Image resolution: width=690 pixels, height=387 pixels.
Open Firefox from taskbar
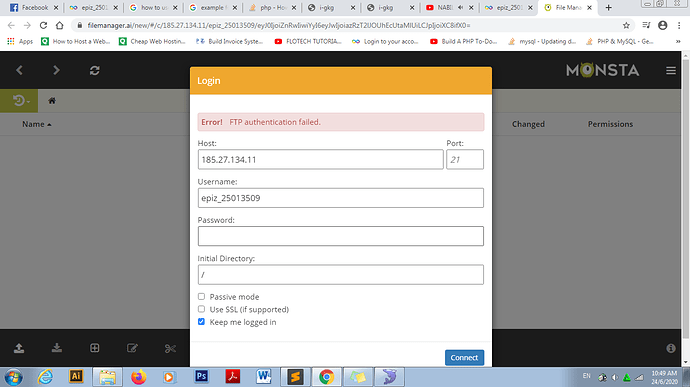(139, 377)
